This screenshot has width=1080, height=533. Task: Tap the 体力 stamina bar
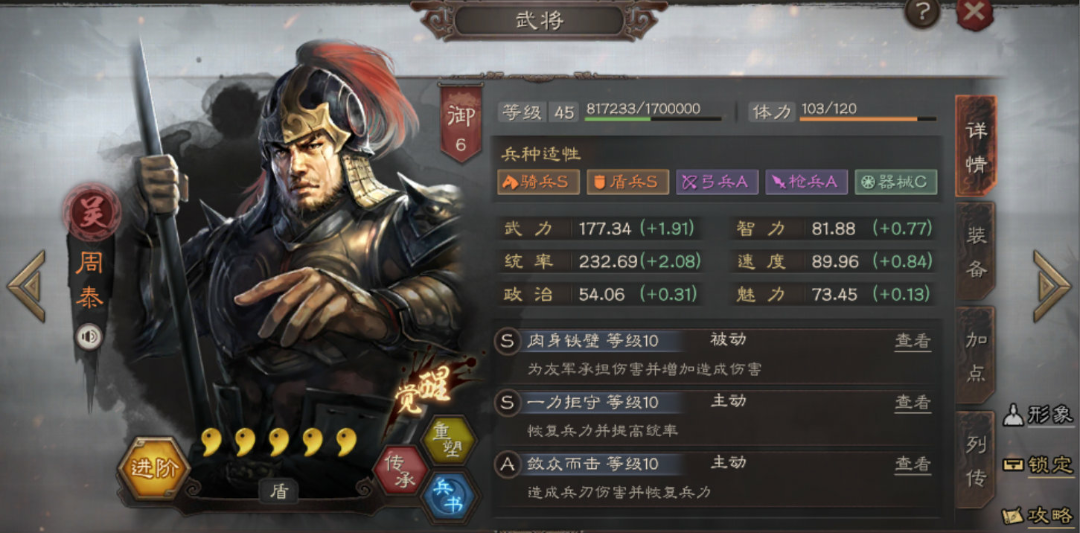tap(867, 118)
